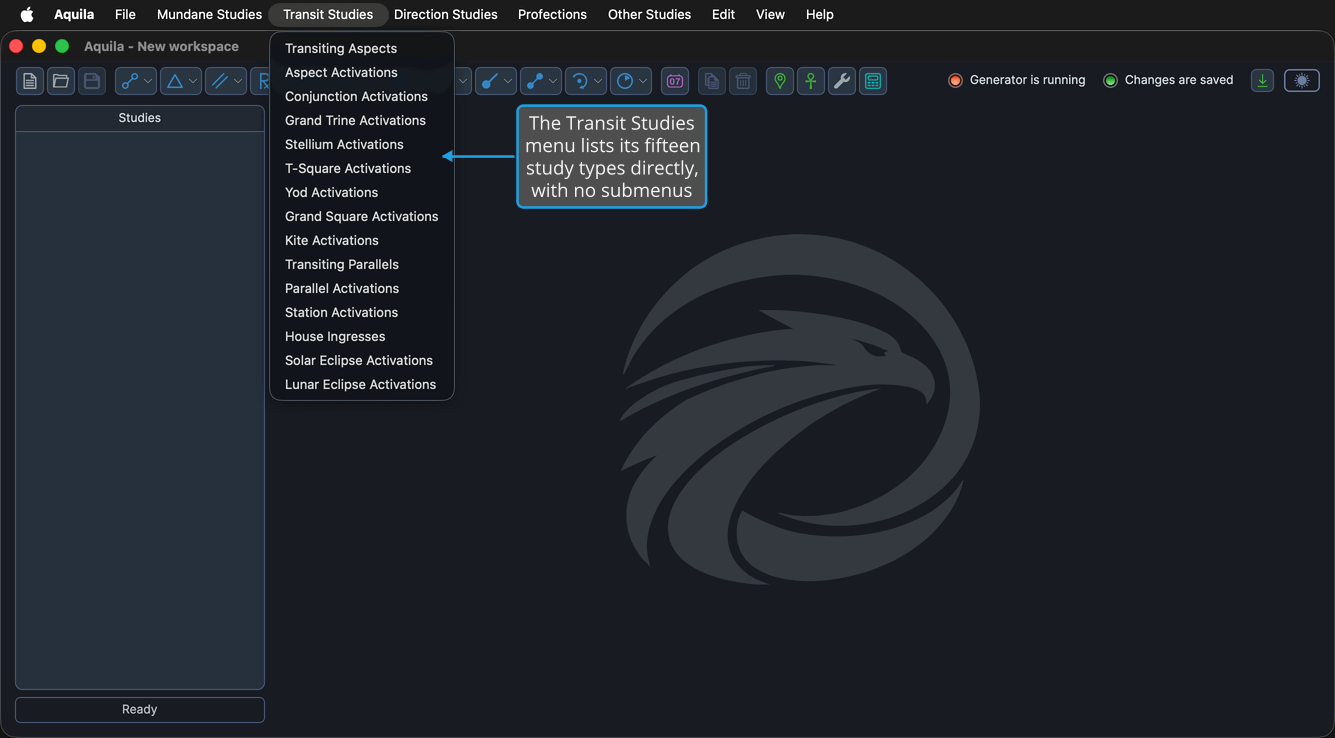
Task: Click the triangle pattern study icon
Action: pos(174,81)
